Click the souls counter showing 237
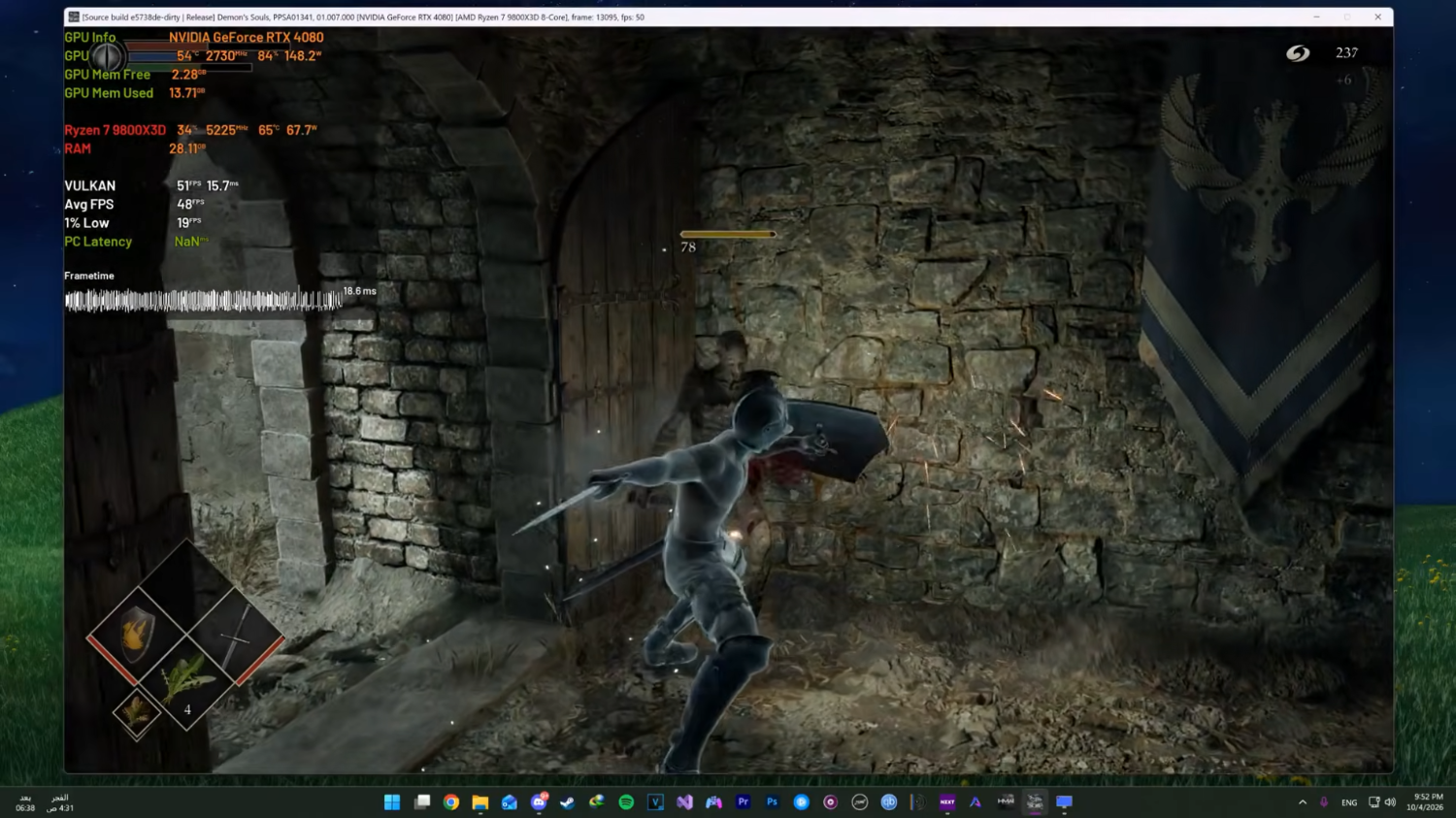This screenshot has width=1456, height=818. (x=1346, y=53)
